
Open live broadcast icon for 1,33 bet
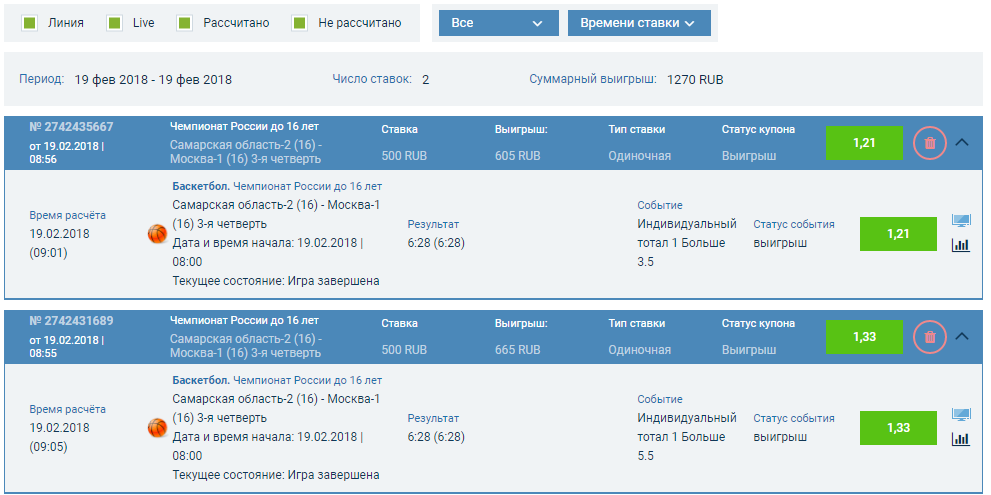[961, 415]
